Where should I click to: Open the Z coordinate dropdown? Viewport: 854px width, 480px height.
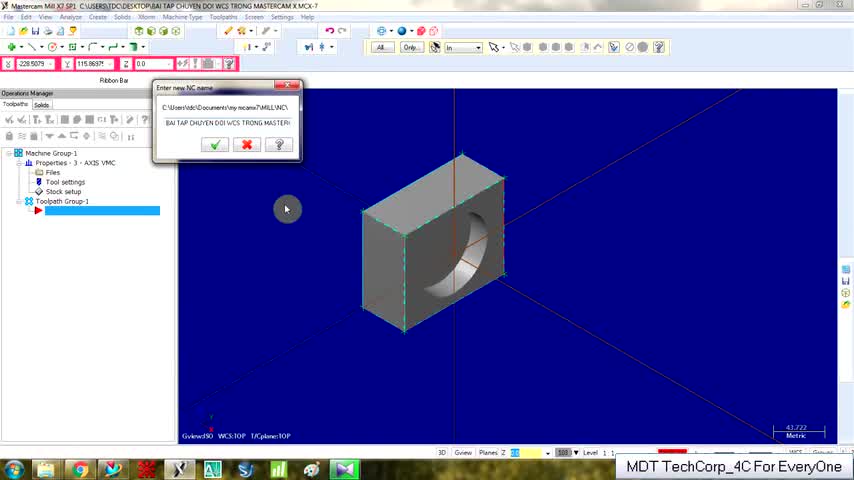click(x=169, y=64)
